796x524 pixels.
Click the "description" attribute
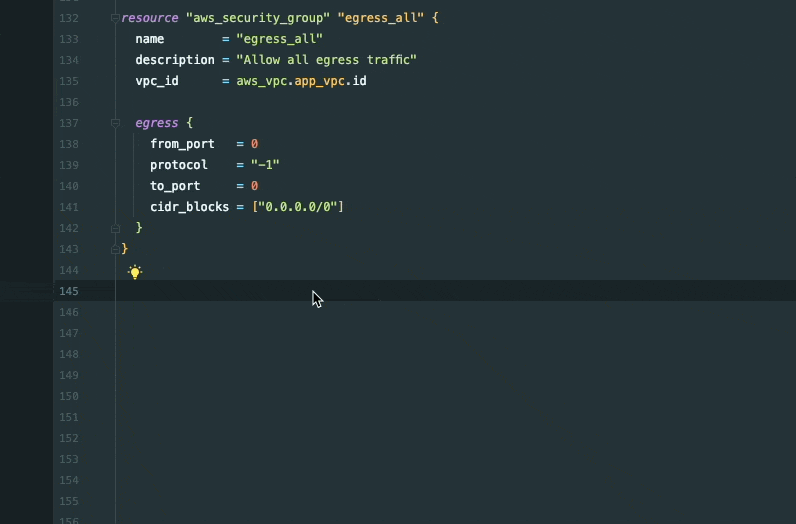pos(175,60)
